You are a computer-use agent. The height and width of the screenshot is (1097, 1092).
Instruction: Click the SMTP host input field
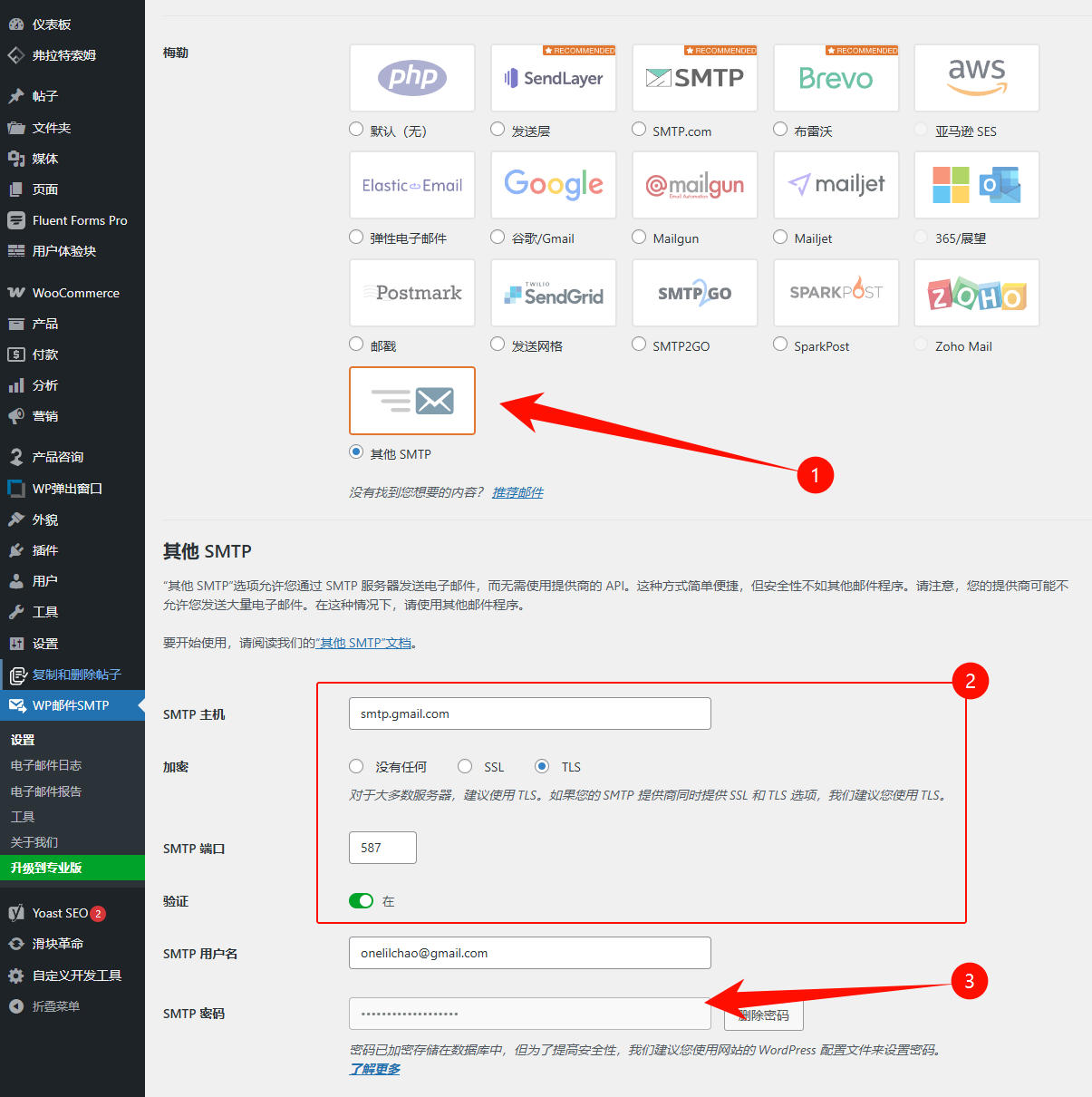point(529,714)
